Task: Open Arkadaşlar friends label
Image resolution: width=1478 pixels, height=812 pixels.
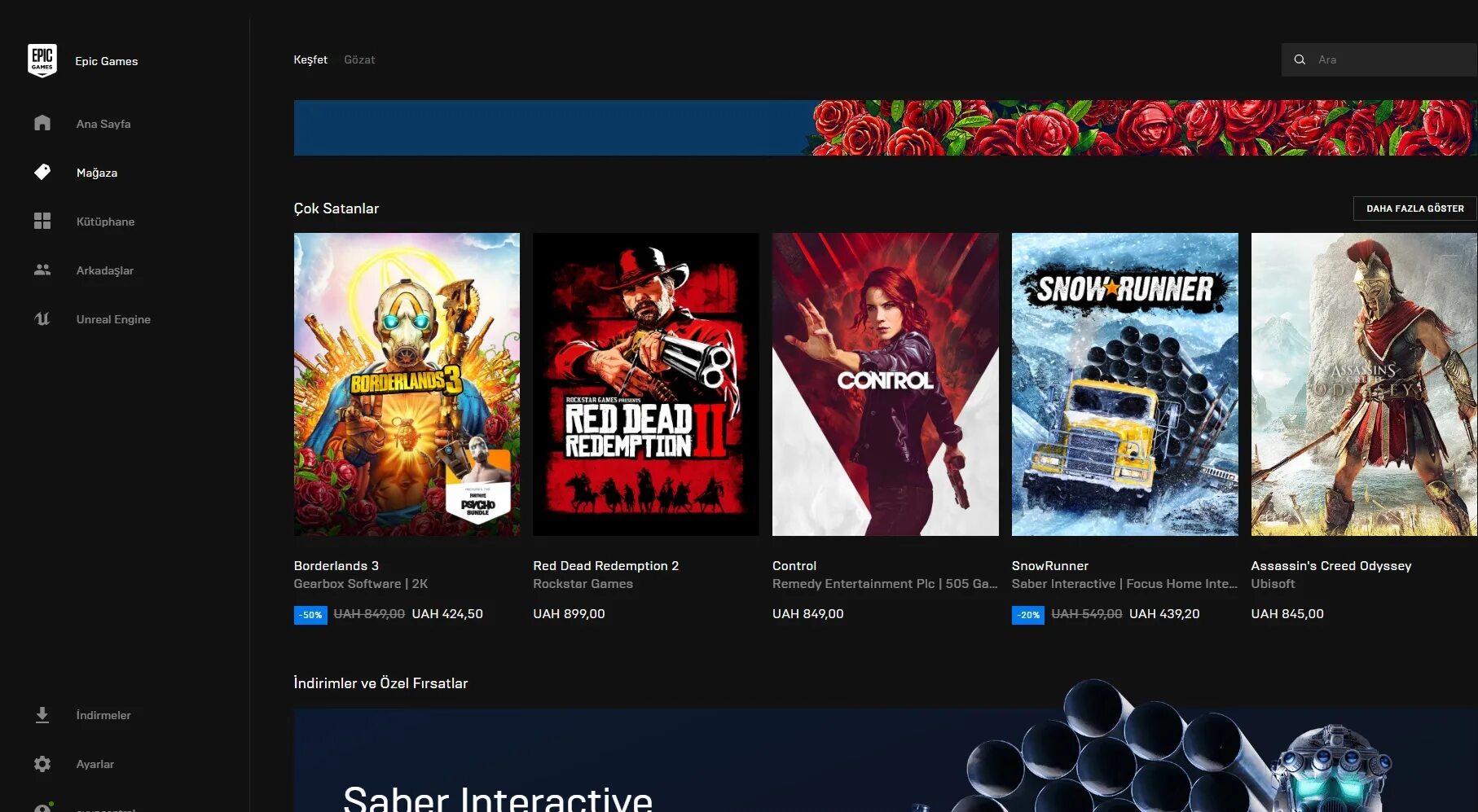Action: coord(105,270)
